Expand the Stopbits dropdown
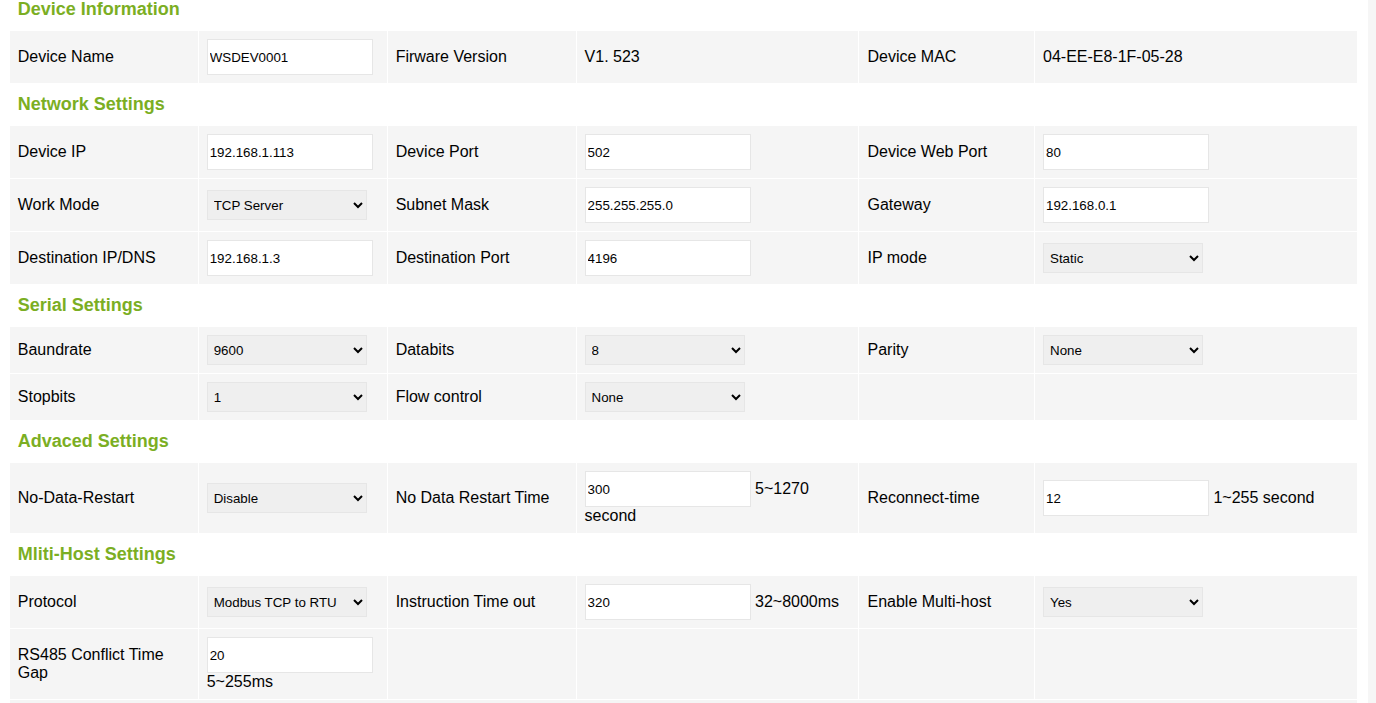 click(286, 397)
